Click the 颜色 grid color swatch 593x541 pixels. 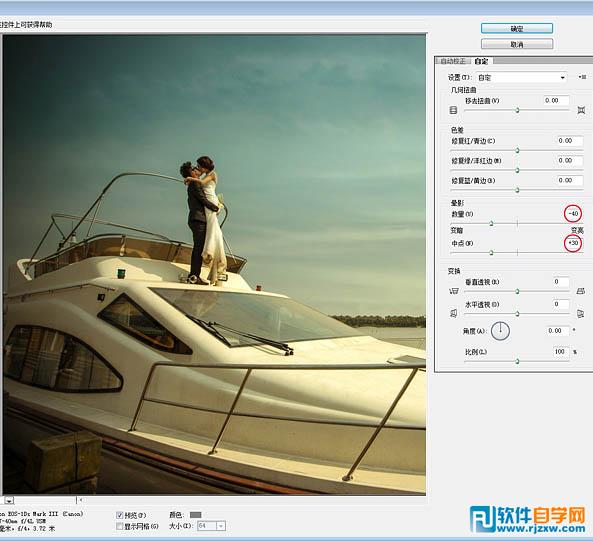click(196, 515)
